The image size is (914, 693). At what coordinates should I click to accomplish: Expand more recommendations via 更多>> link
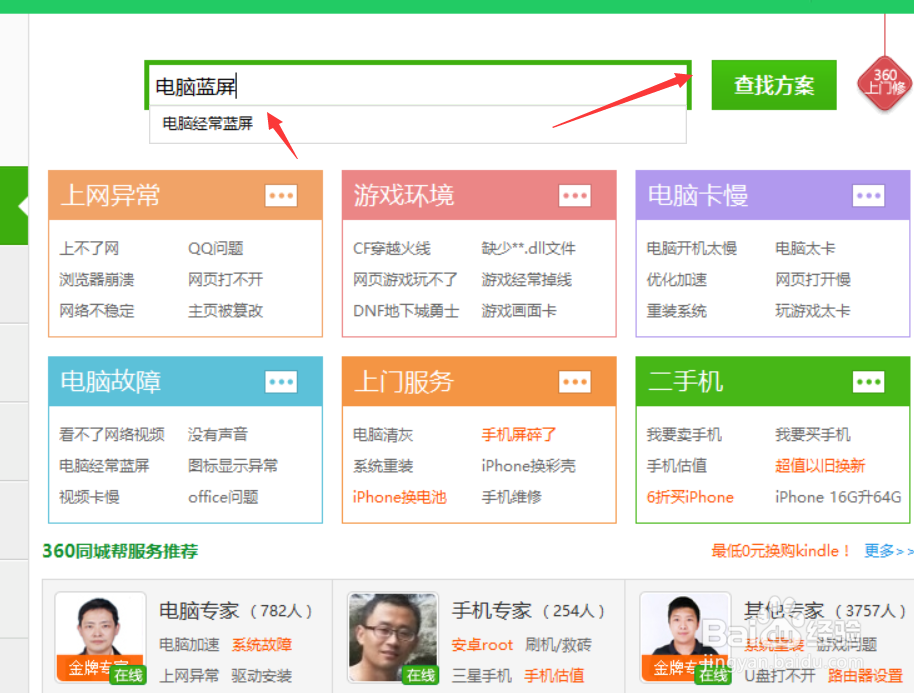tap(886, 551)
